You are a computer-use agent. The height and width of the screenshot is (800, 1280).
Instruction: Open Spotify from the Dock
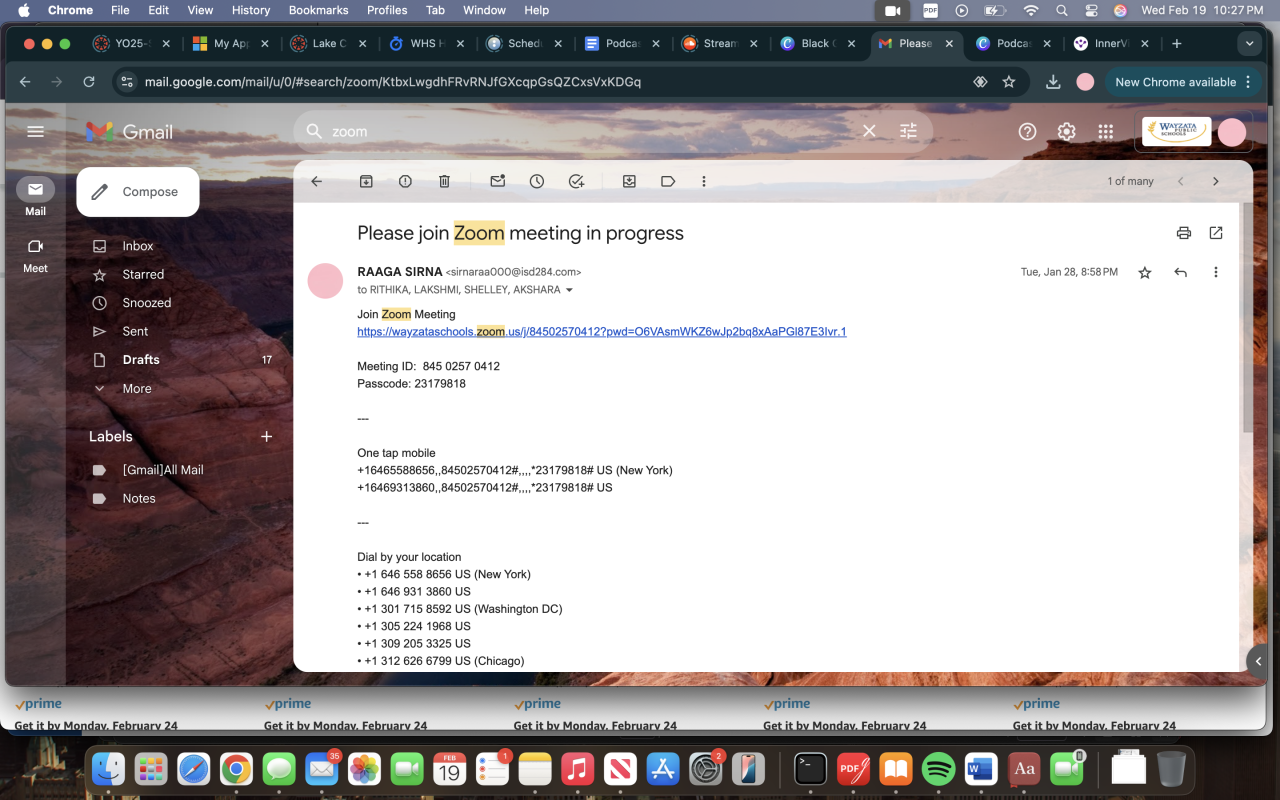pyautogui.click(x=938, y=769)
